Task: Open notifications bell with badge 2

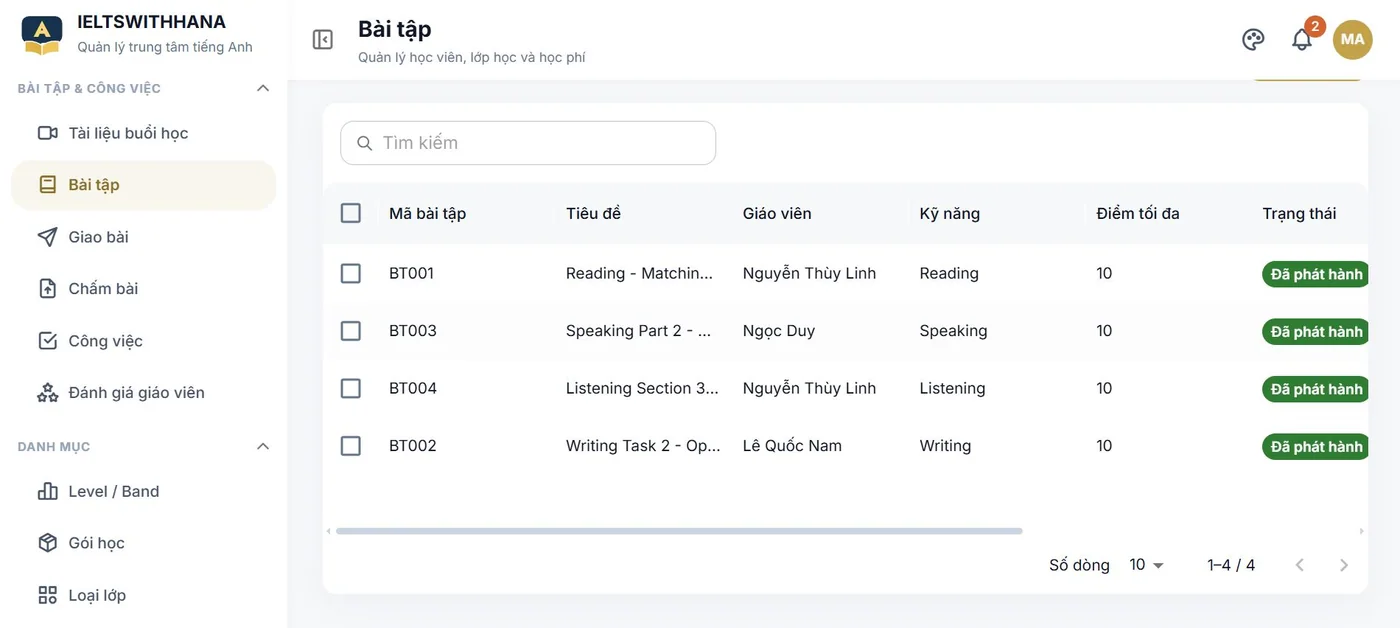Action: point(1302,39)
